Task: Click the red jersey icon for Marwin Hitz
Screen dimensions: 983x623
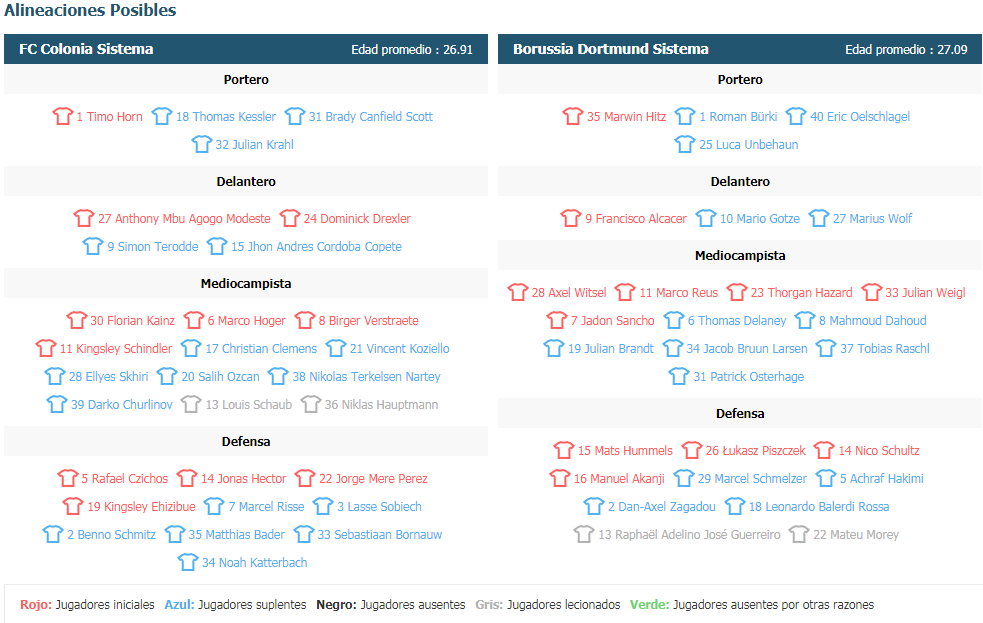Action: tap(573, 116)
